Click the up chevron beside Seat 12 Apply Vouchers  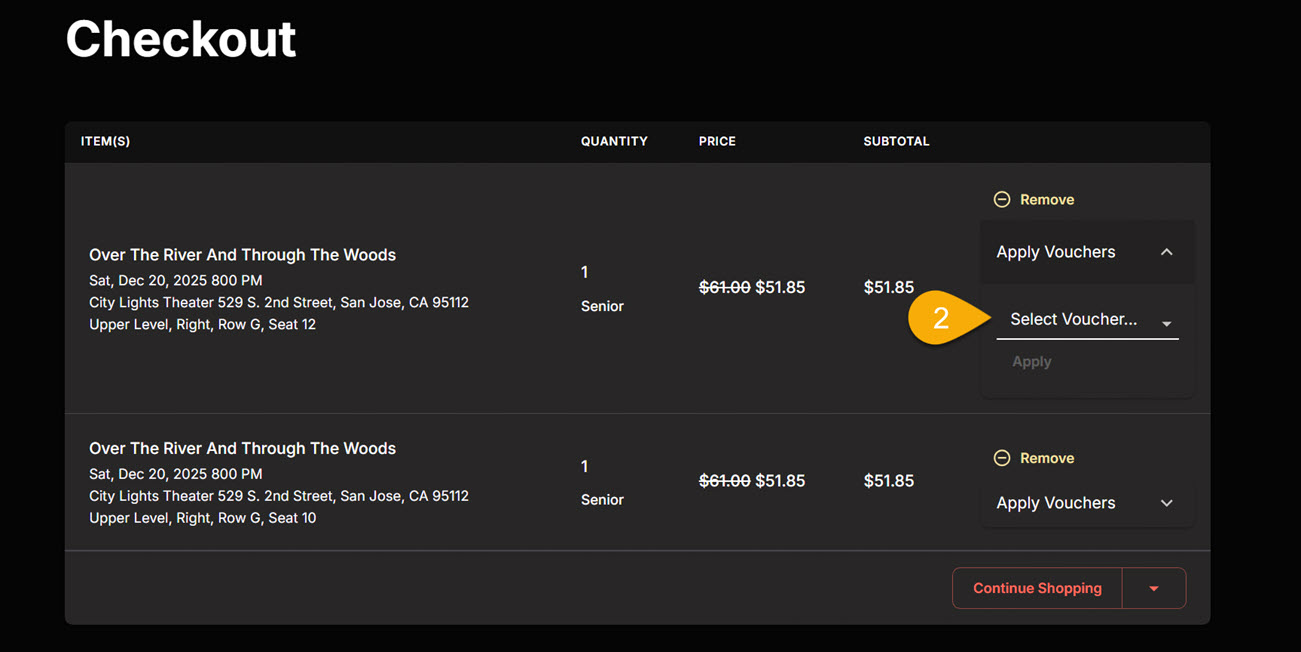pos(1166,252)
